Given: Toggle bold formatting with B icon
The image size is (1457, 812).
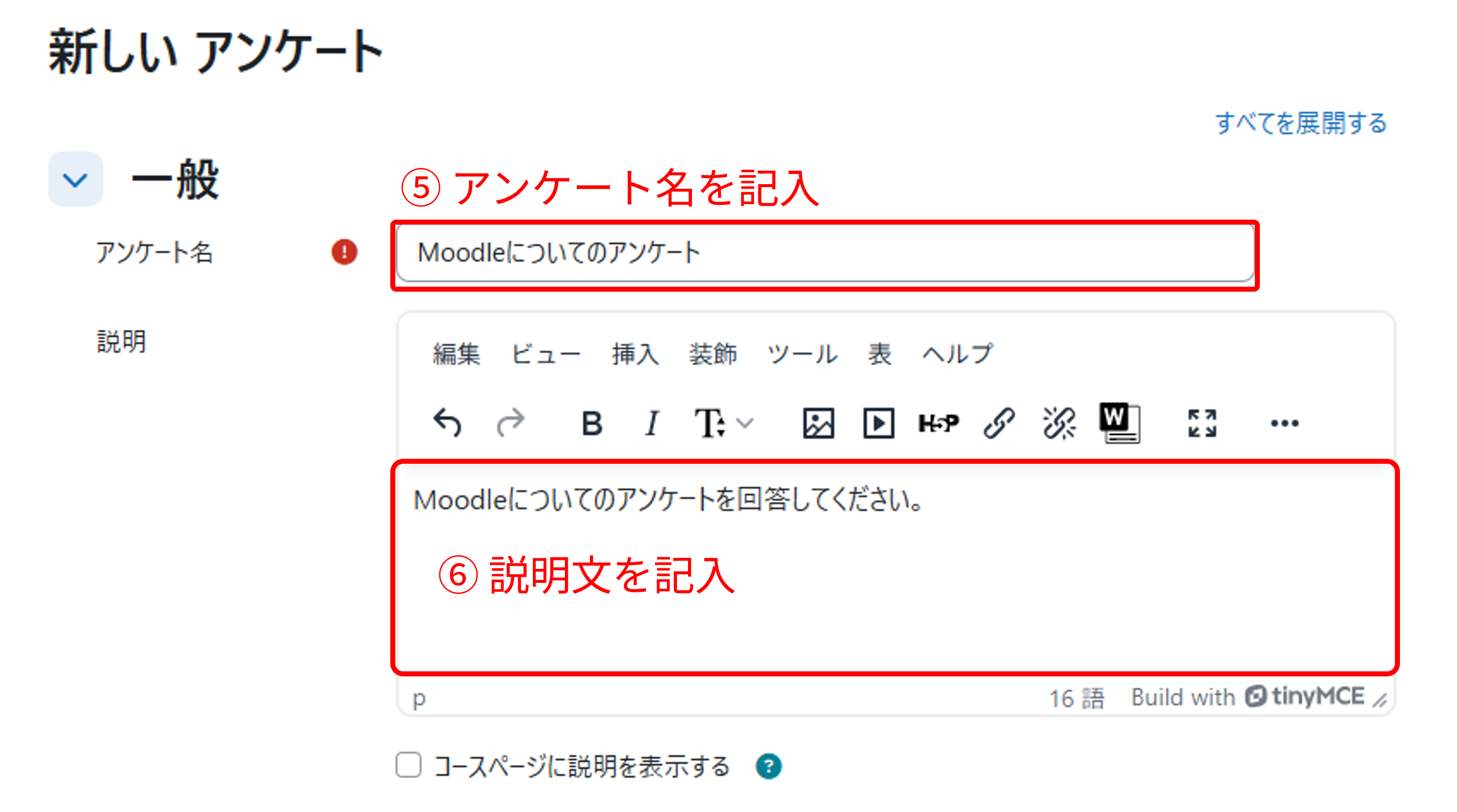Looking at the screenshot, I should point(591,423).
